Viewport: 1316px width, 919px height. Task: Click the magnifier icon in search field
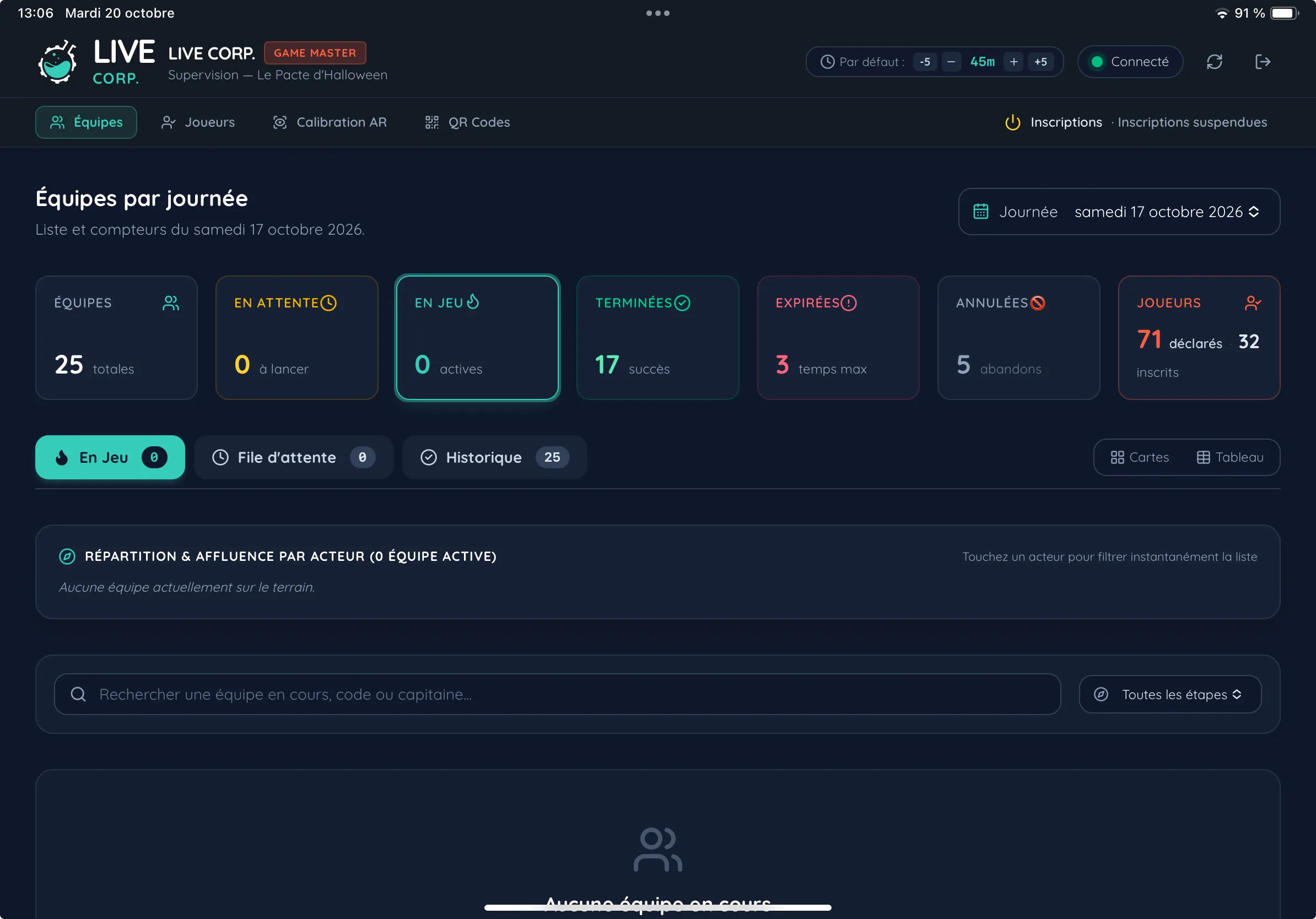78,694
